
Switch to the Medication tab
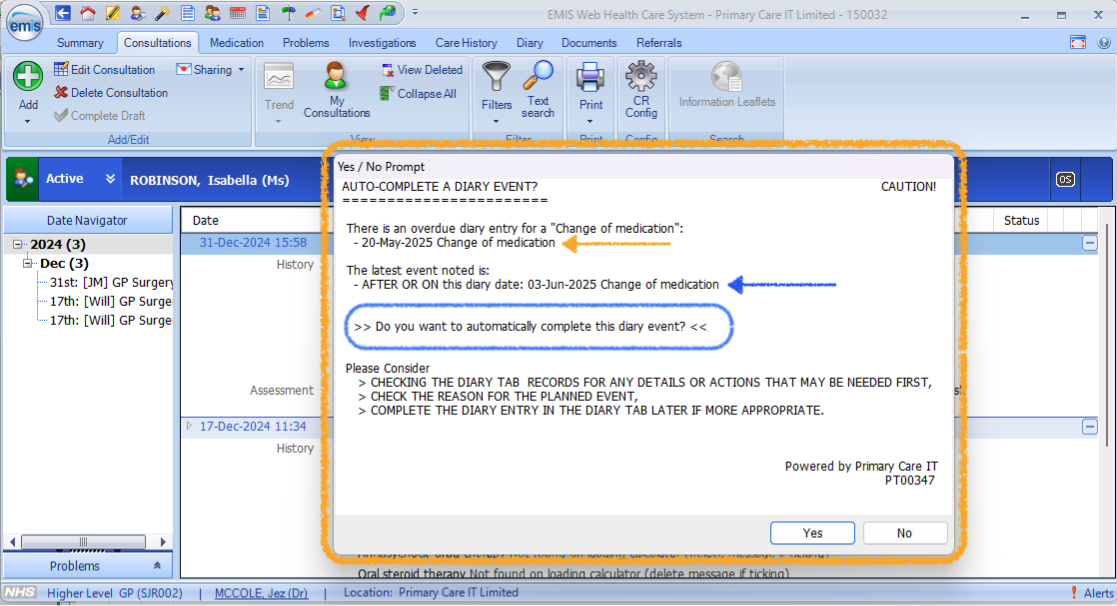(237, 43)
